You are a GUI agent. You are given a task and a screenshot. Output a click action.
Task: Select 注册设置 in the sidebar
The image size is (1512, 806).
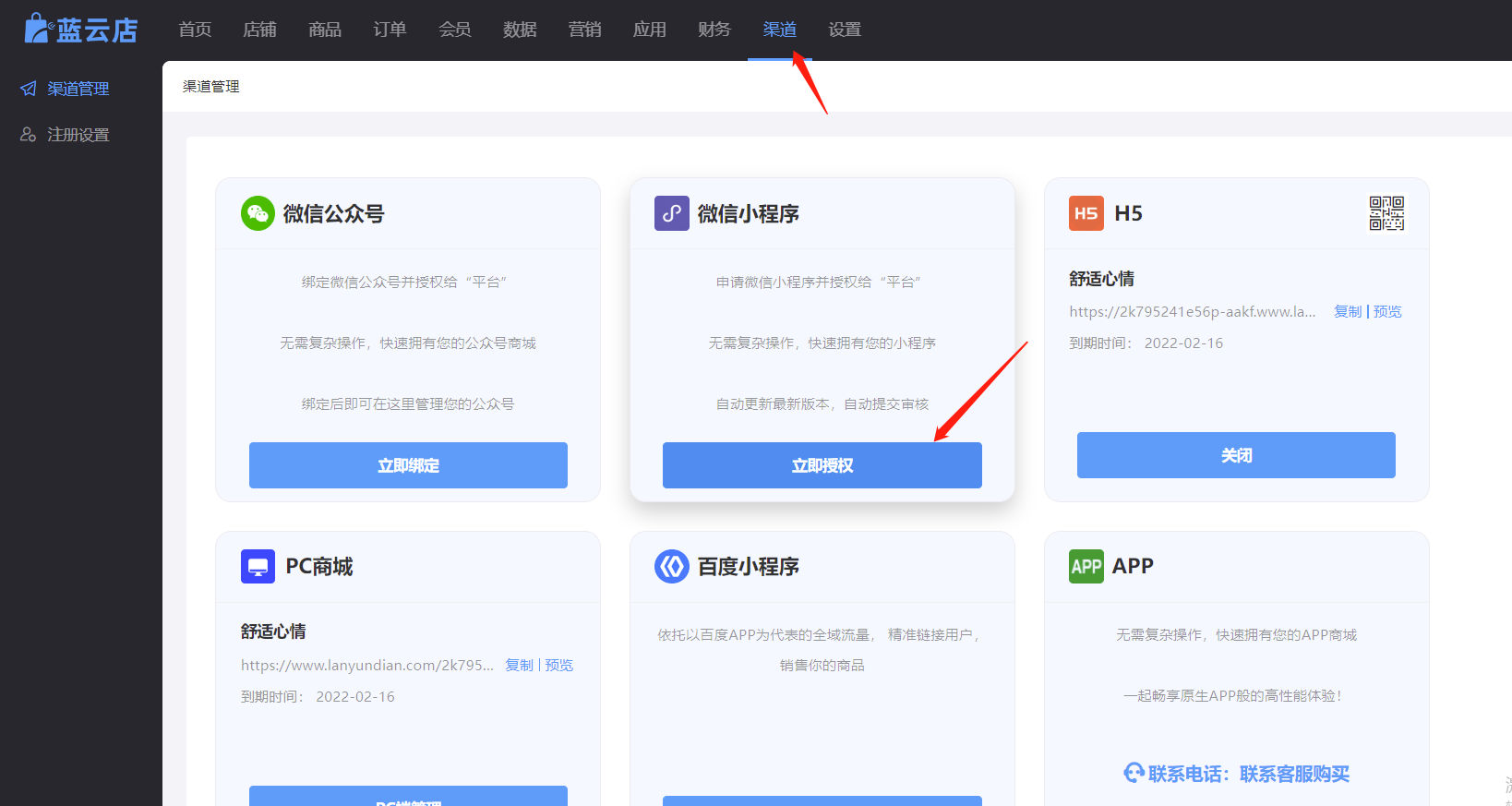78,135
